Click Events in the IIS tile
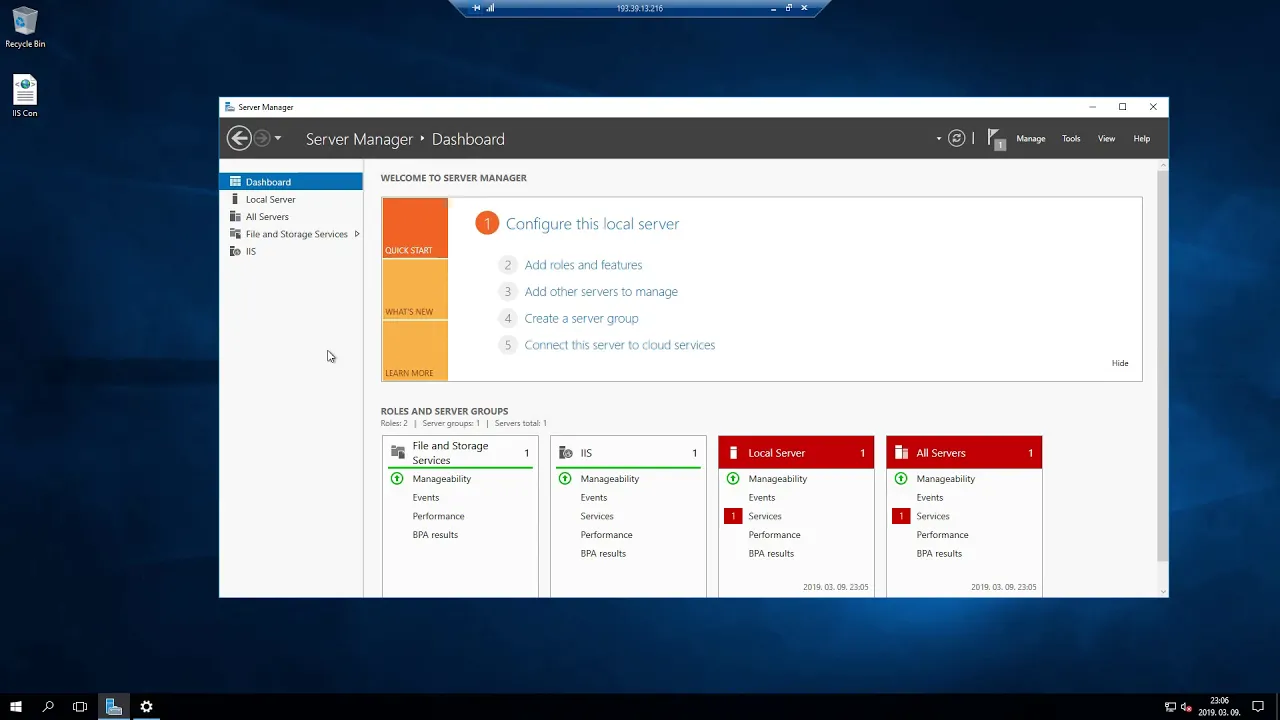 coord(594,498)
